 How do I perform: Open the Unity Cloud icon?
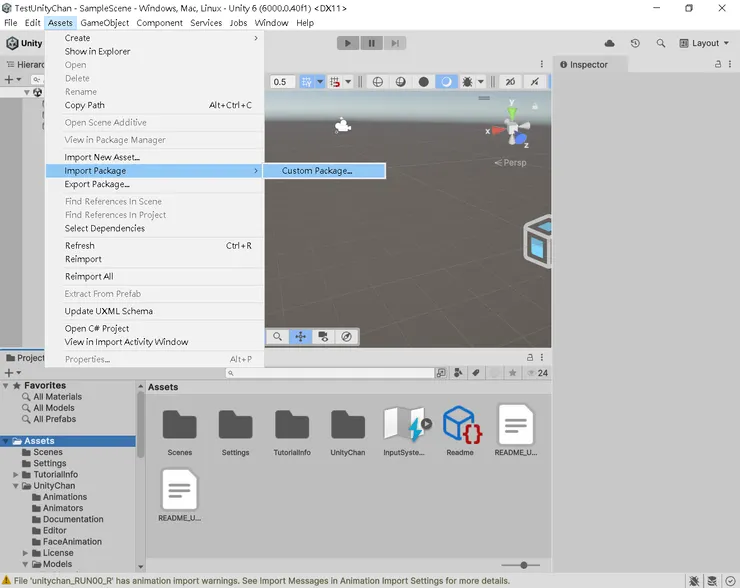coord(610,43)
